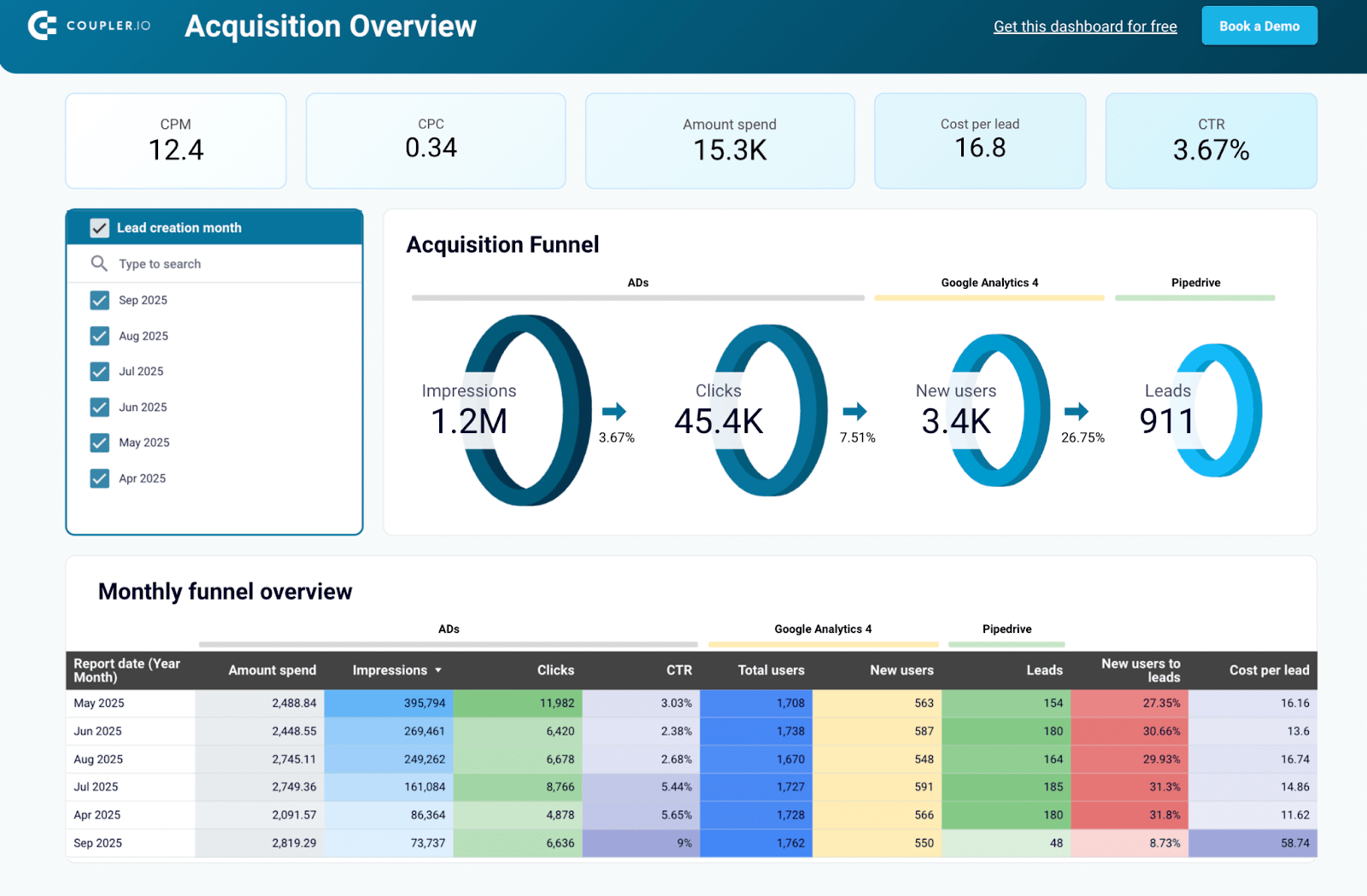Click the search magnifier icon in filter
Image resolution: width=1367 pixels, height=896 pixels.
tap(99, 264)
